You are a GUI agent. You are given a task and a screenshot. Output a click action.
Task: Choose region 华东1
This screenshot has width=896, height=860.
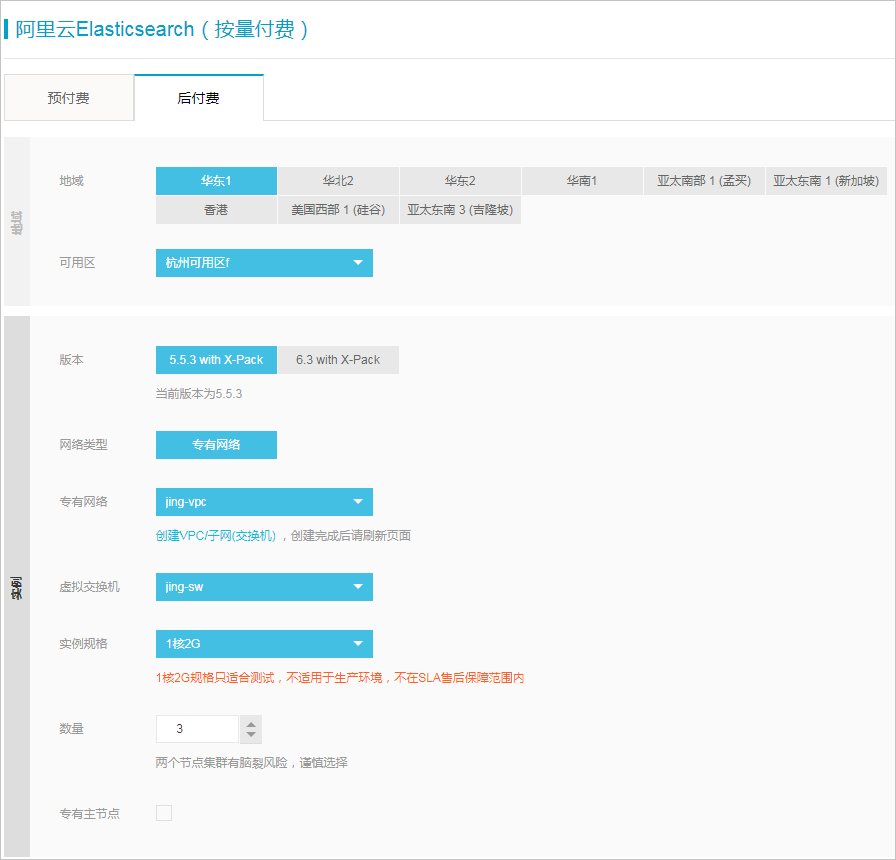[x=216, y=181]
